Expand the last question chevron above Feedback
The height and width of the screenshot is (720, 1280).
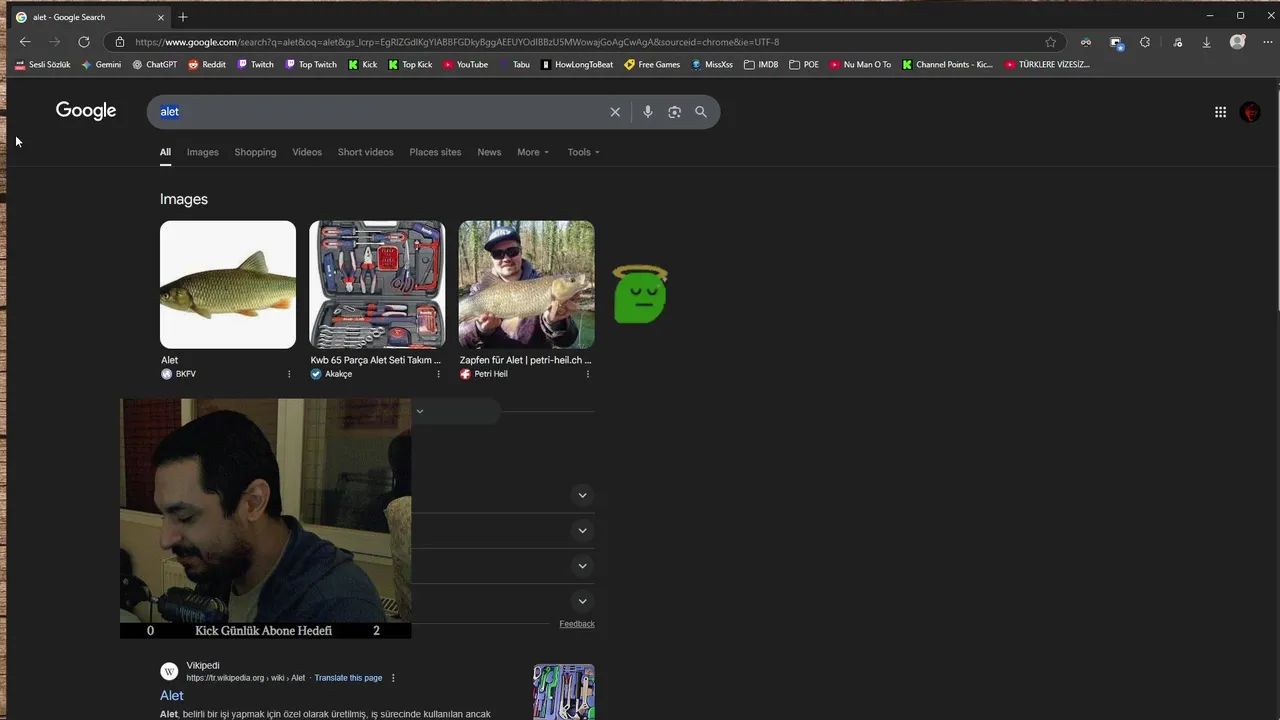click(x=582, y=601)
